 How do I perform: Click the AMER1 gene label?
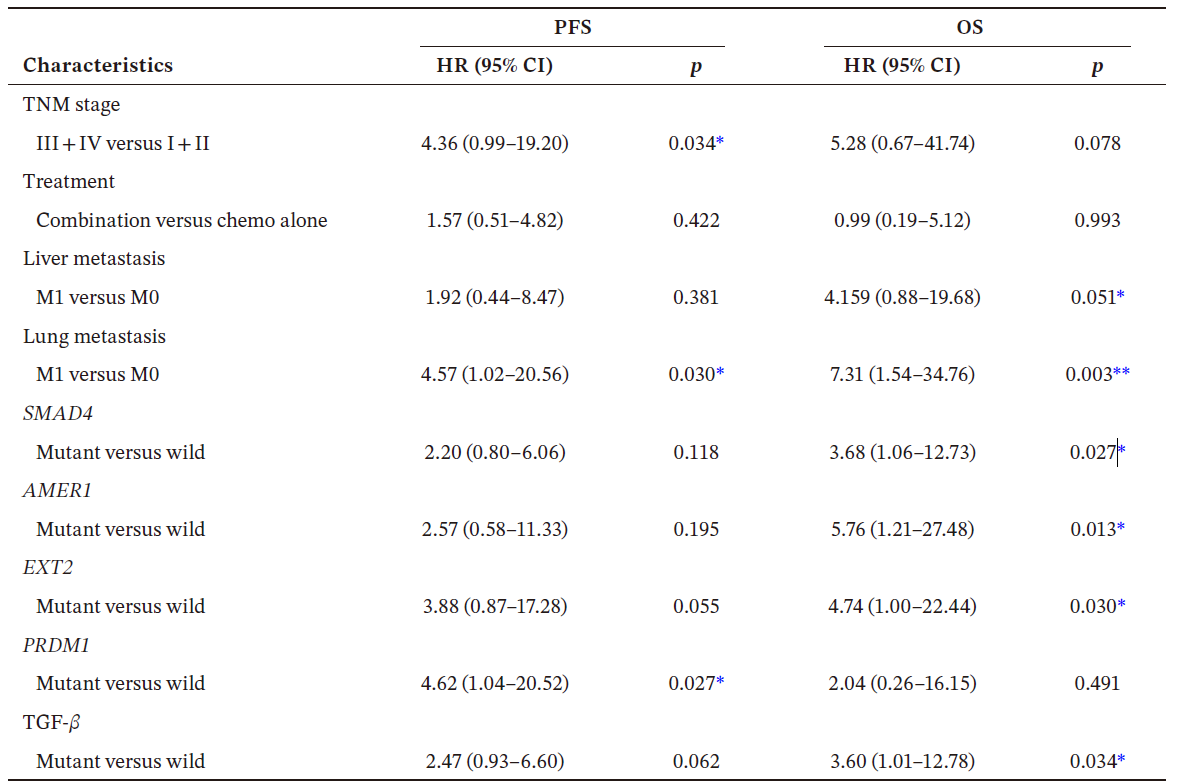(58, 490)
